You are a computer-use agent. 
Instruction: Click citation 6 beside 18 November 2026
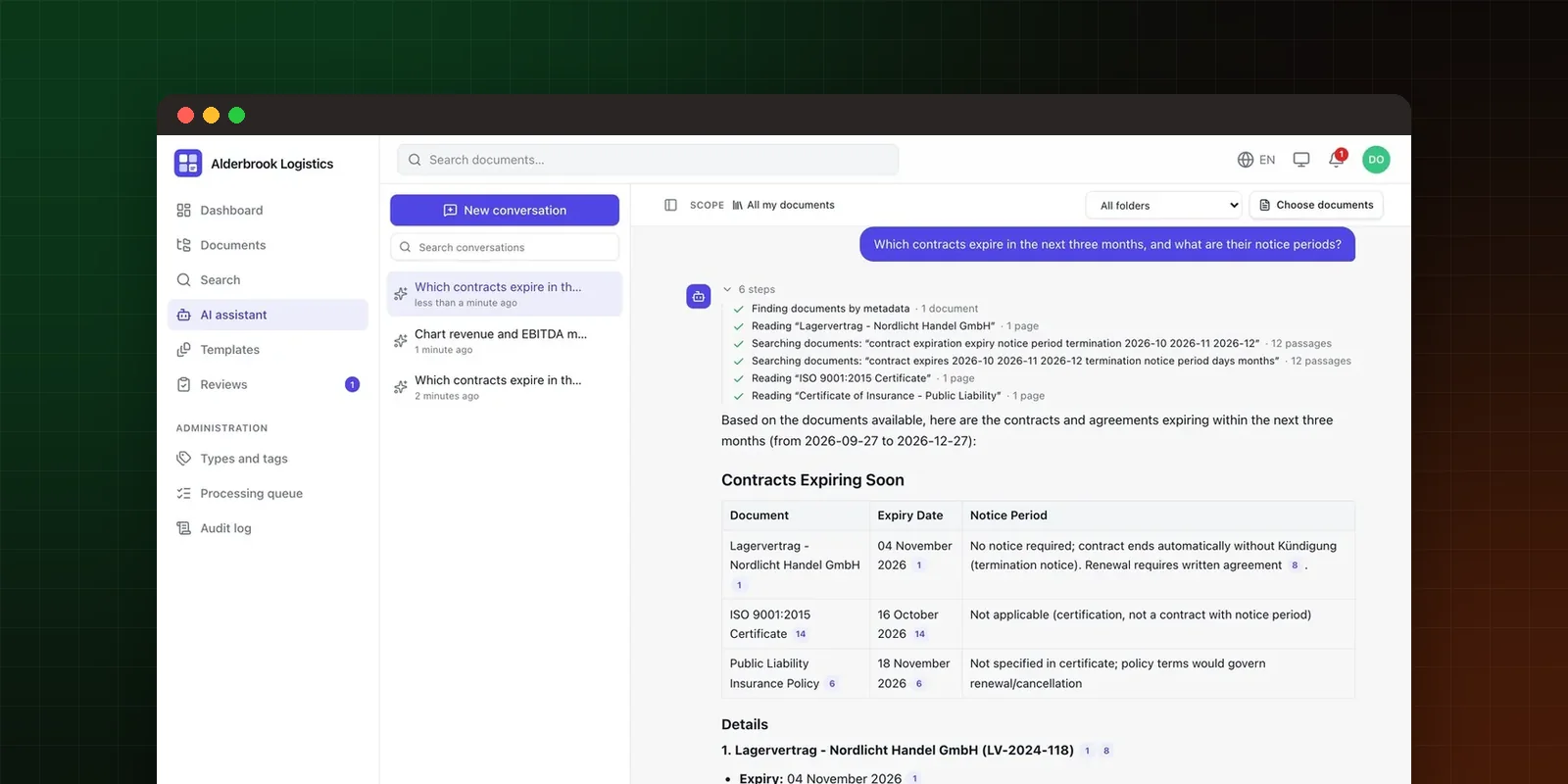click(919, 684)
